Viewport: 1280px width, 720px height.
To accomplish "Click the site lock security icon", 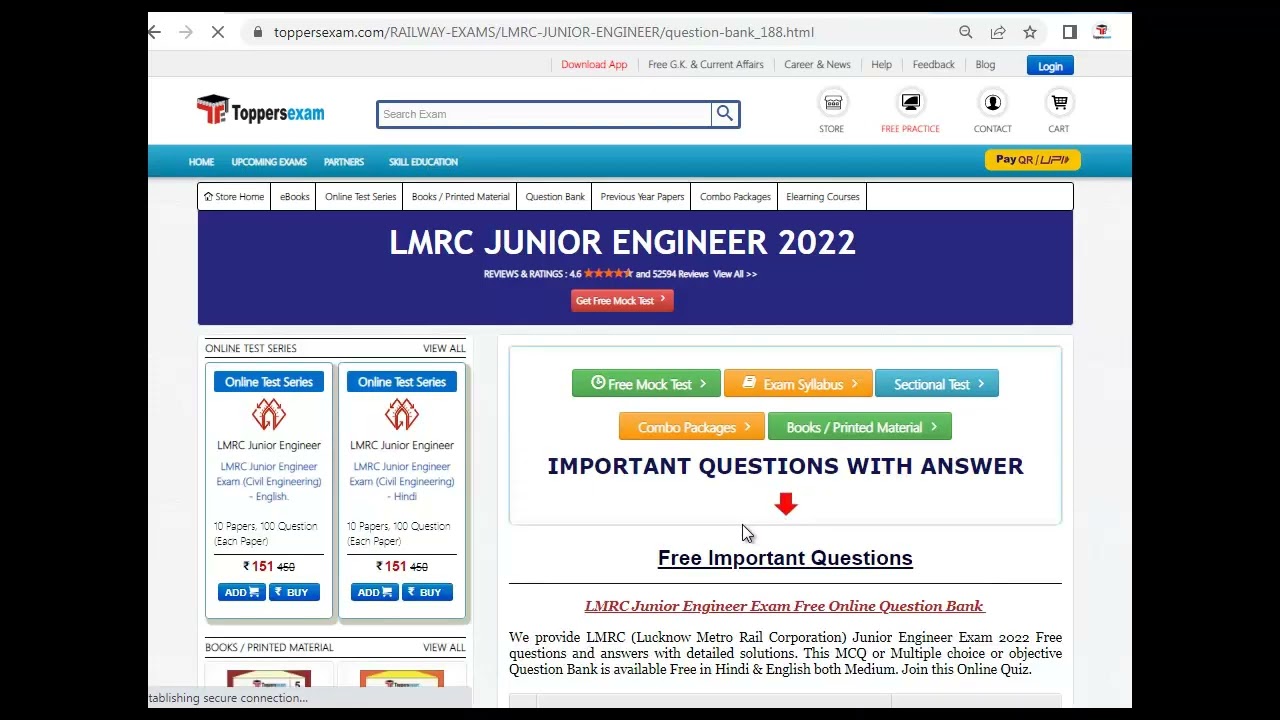I will (x=257, y=32).
